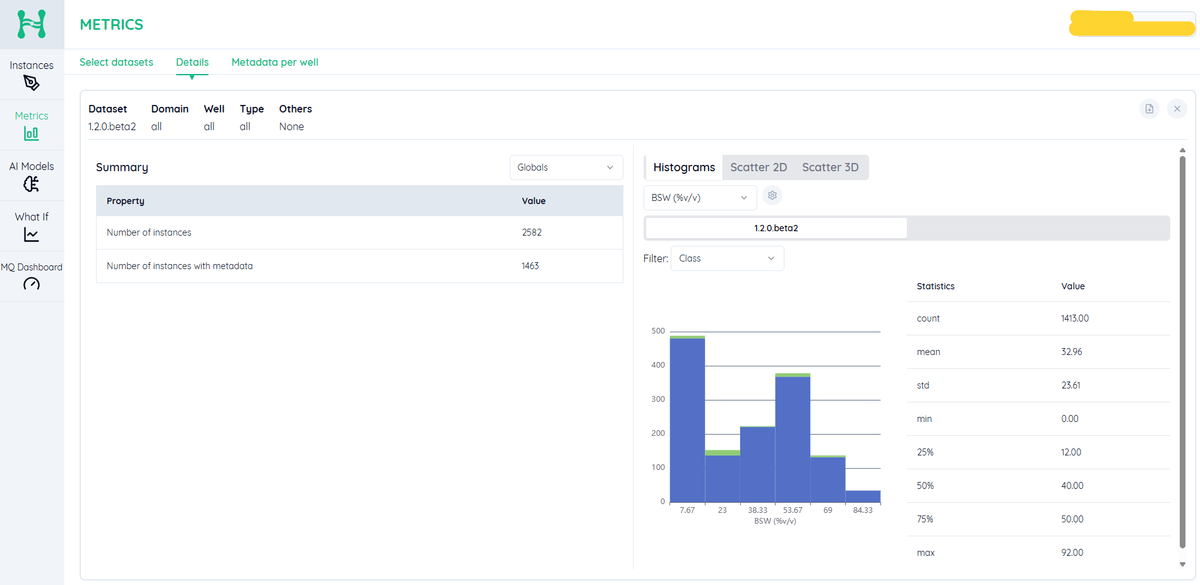Viewport: 1200px width, 585px height.
Task: Click the value 2582
Action: 532,232
